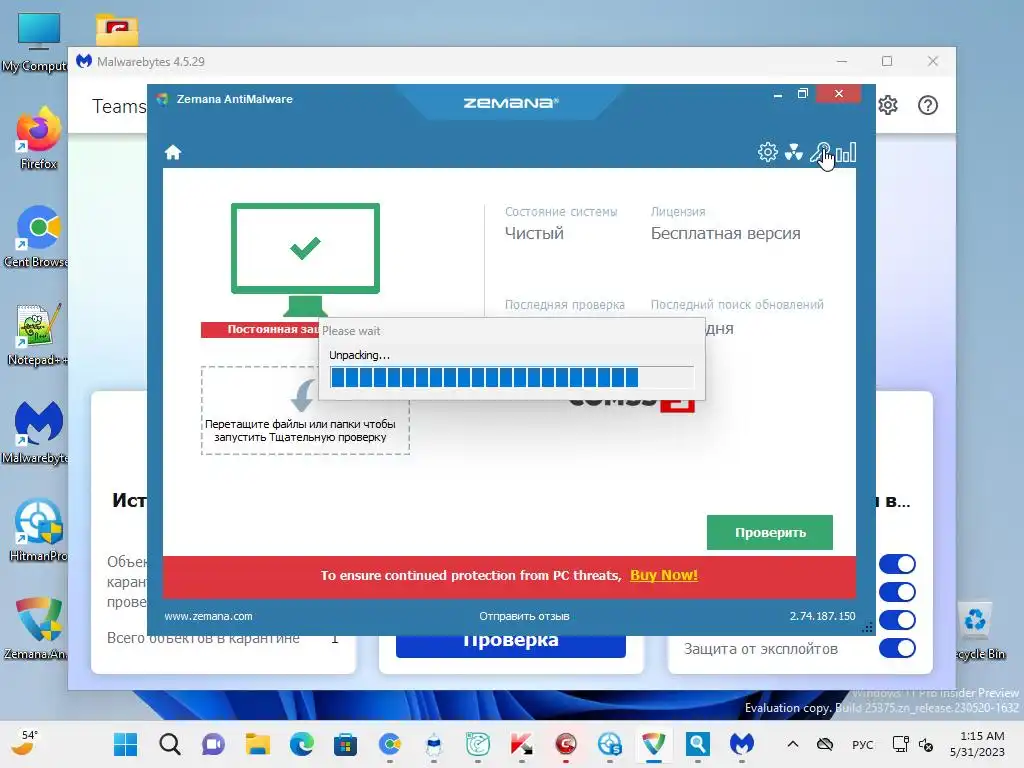
Task: Open the Windows Start menu
Action: click(x=125, y=744)
